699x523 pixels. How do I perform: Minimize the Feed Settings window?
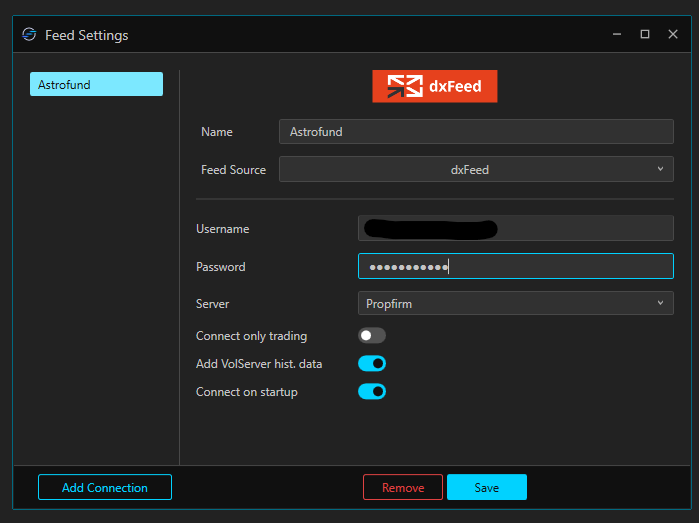(x=617, y=35)
